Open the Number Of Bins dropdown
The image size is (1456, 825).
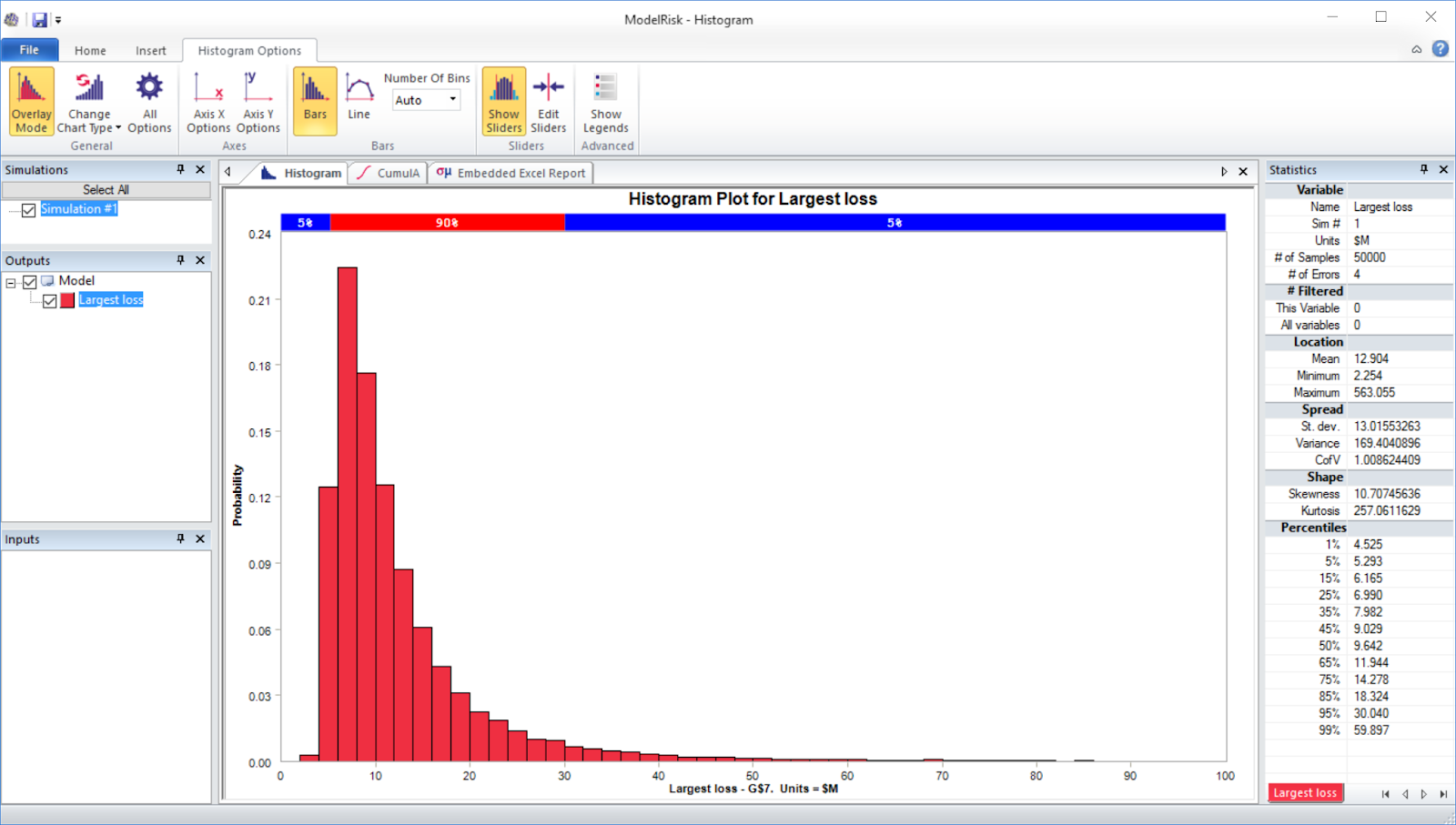(451, 100)
